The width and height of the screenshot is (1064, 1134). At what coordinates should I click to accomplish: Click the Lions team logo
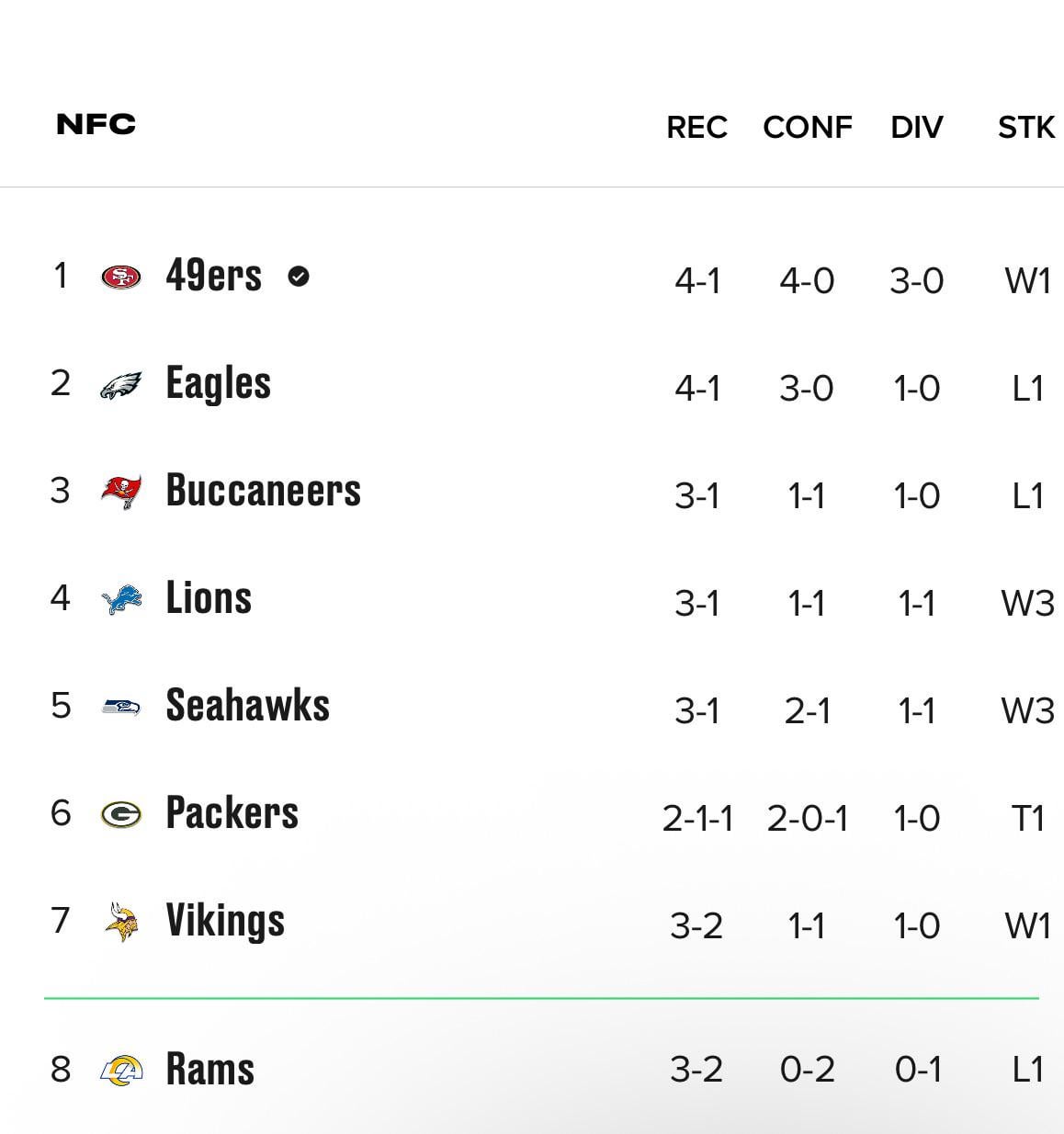pyautogui.click(x=121, y=599)
